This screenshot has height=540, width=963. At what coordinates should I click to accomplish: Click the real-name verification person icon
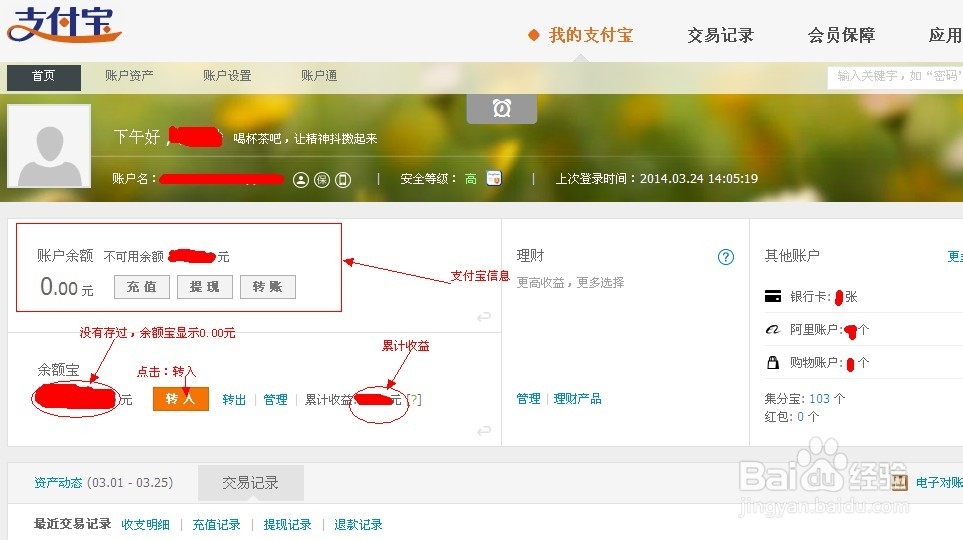(300, 179)
